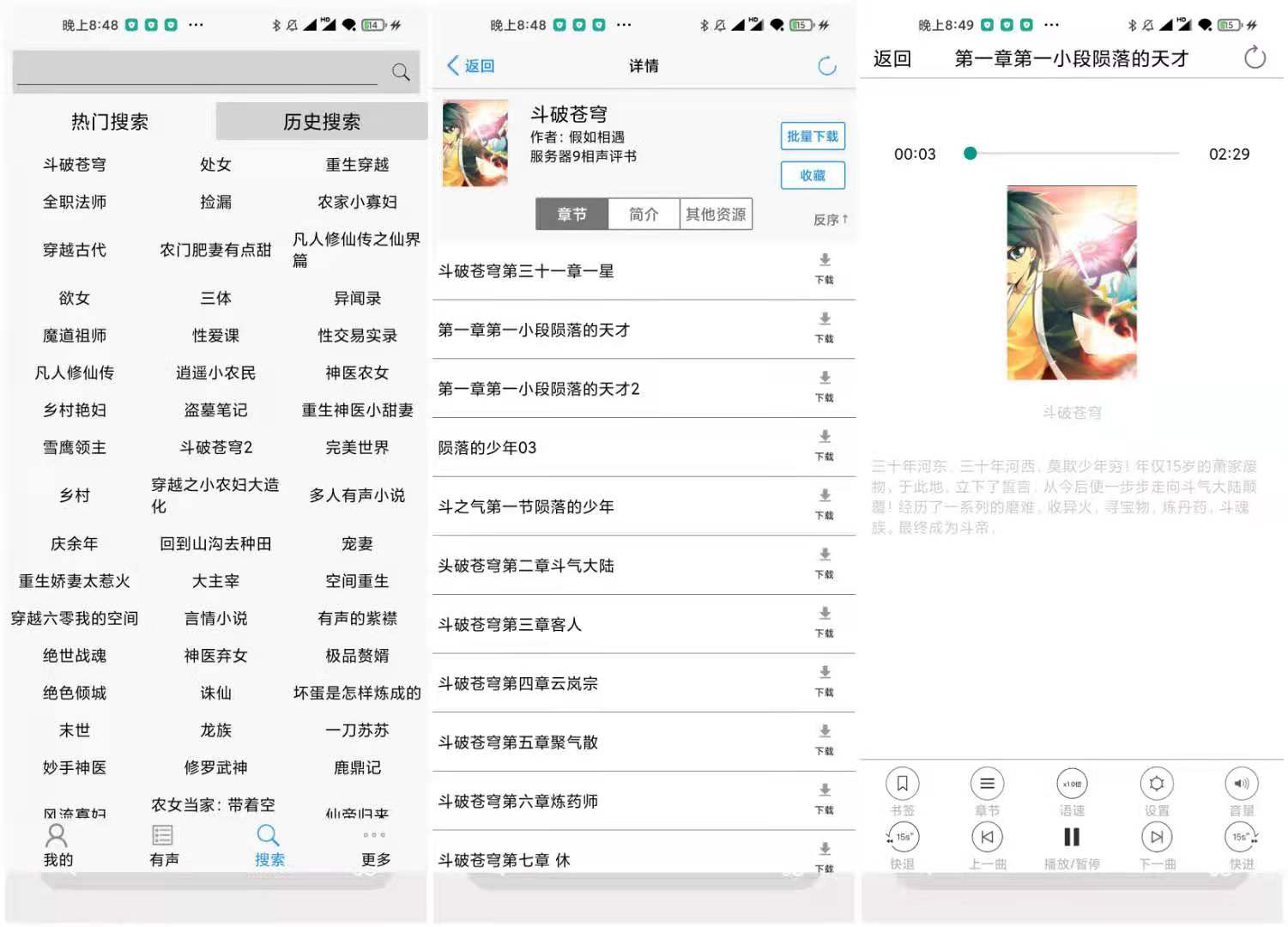Open the 章节 chapter list in the player
This screenshot has width=1288, height=927.
point(987,783)
